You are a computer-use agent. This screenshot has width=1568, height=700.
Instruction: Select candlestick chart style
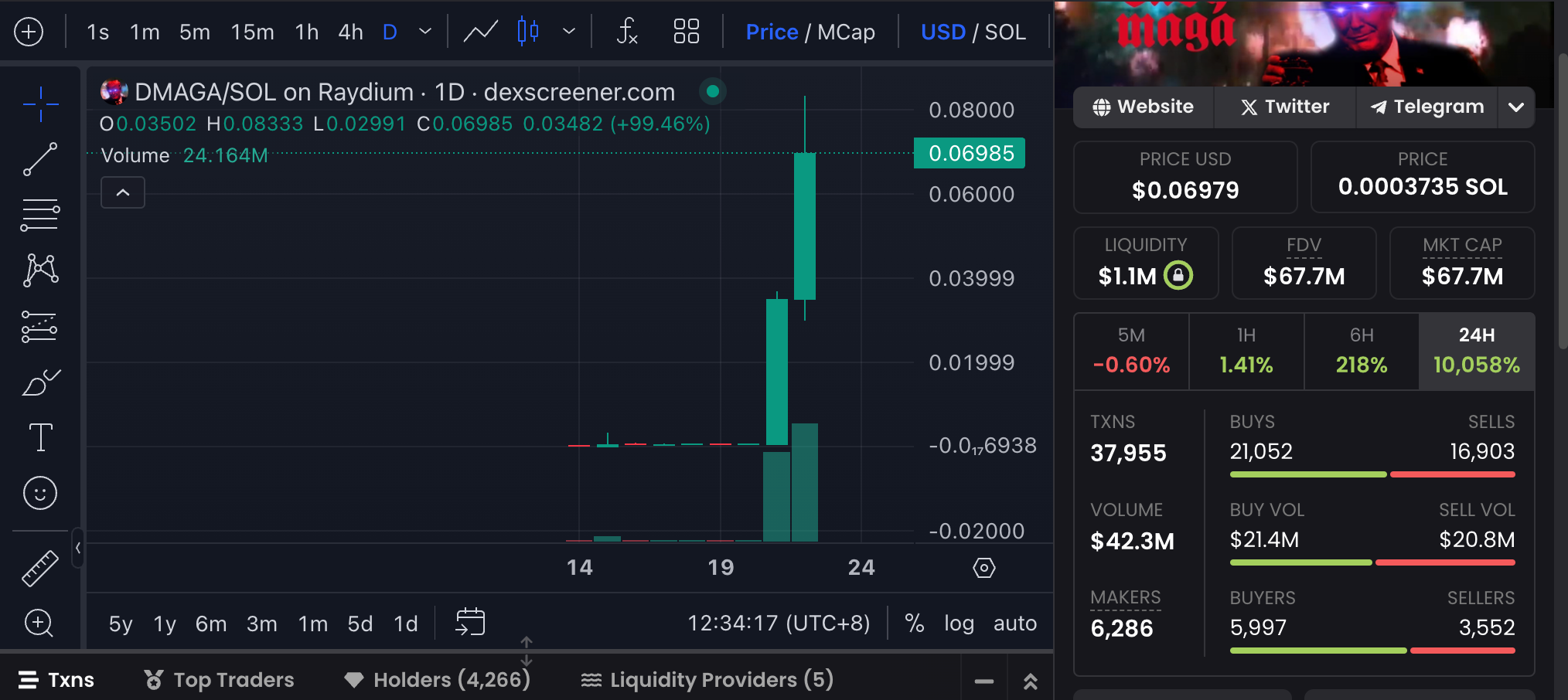tap(528, 32)
